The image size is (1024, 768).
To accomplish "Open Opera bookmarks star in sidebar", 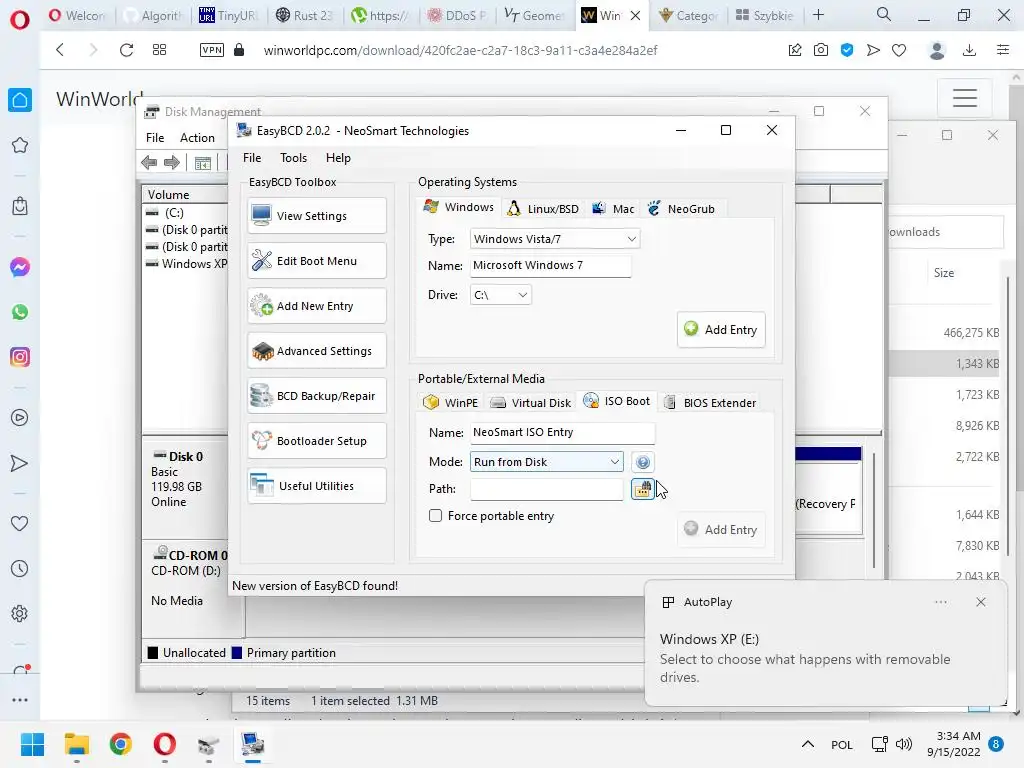I will [20, 145].
